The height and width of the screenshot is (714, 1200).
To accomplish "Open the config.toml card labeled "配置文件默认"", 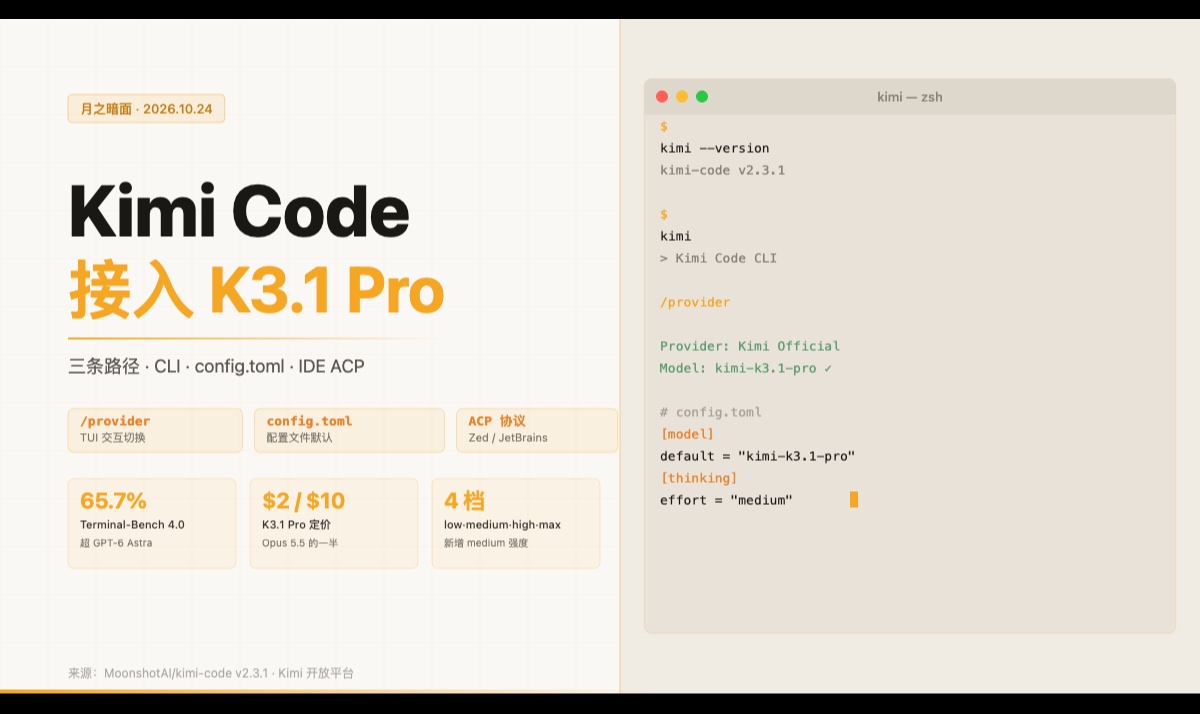I will [349, 430].
